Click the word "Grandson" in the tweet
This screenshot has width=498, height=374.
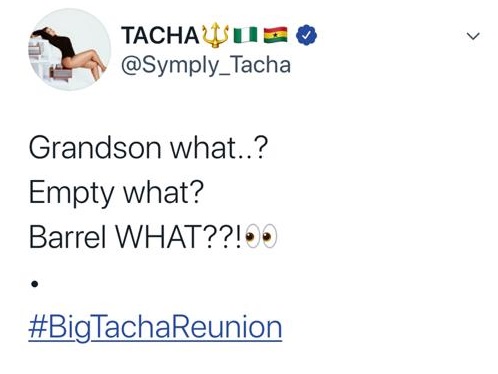[95, 148]
